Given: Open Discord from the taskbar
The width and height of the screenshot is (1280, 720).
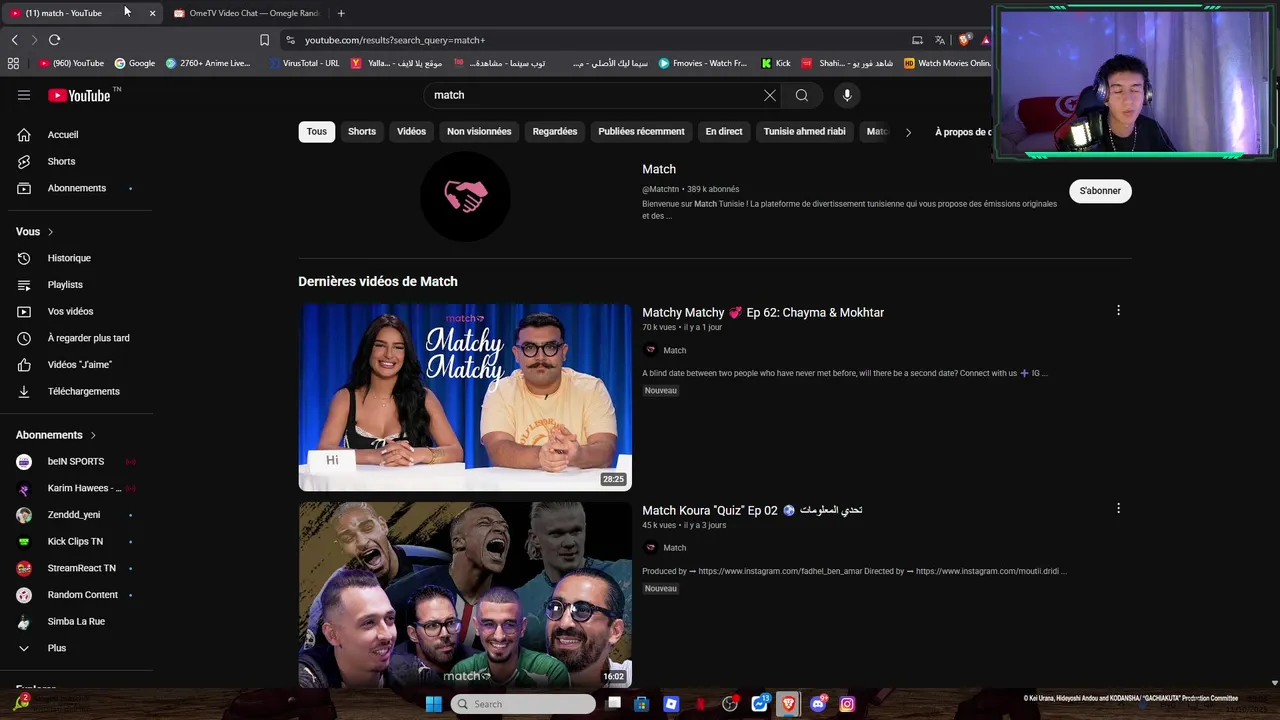Looking at the screenshot, I should [x=818, y=704].
